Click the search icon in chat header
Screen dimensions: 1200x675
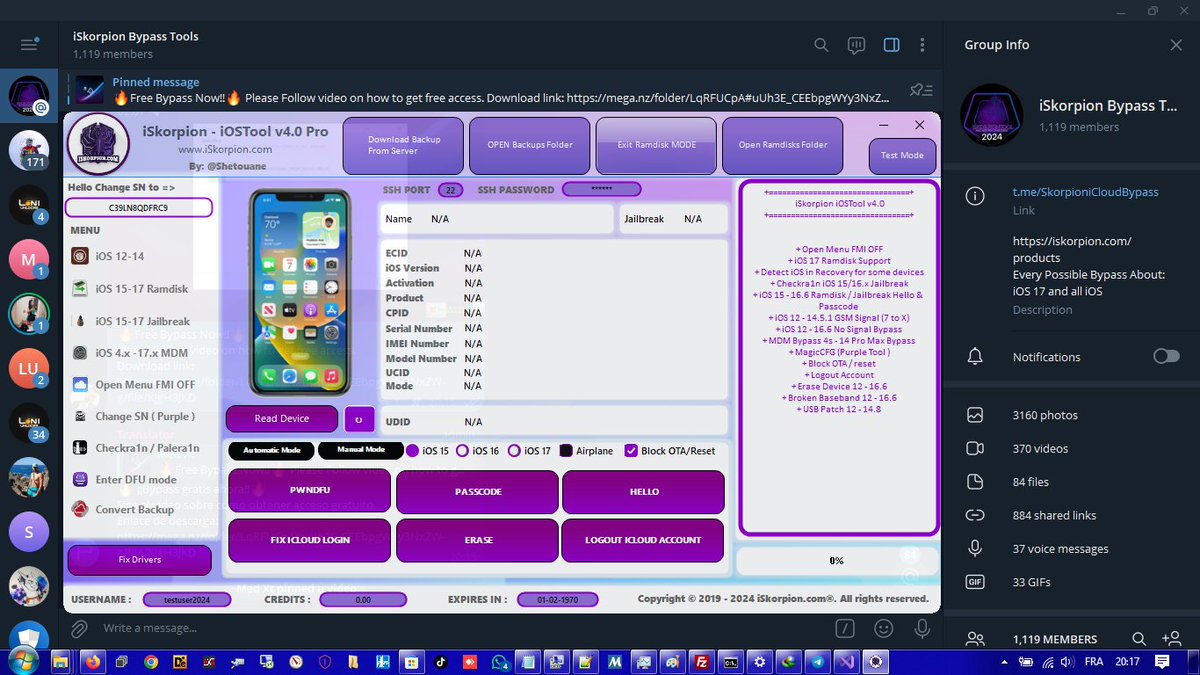[x=821, y=45]
